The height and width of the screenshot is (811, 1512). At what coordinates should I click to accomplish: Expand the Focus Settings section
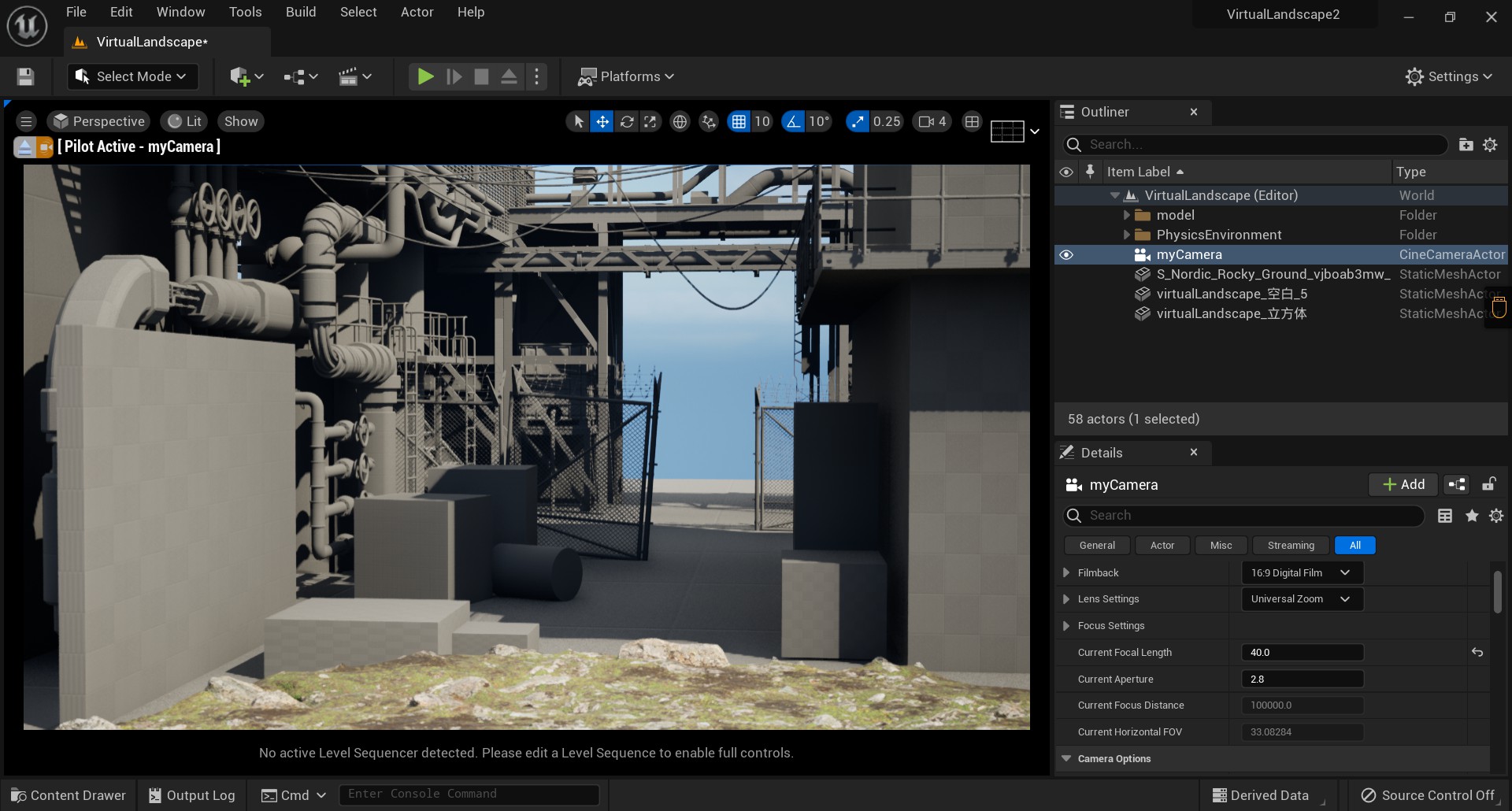coord(1066,626)
